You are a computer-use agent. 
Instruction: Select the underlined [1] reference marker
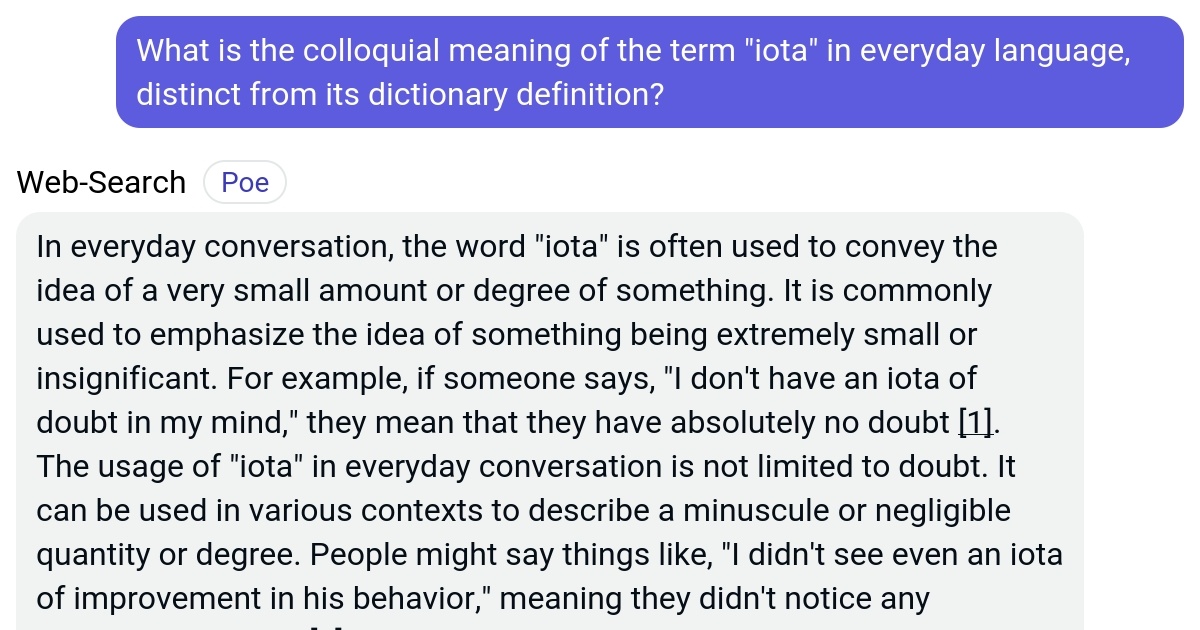click(x=973, y=422)
